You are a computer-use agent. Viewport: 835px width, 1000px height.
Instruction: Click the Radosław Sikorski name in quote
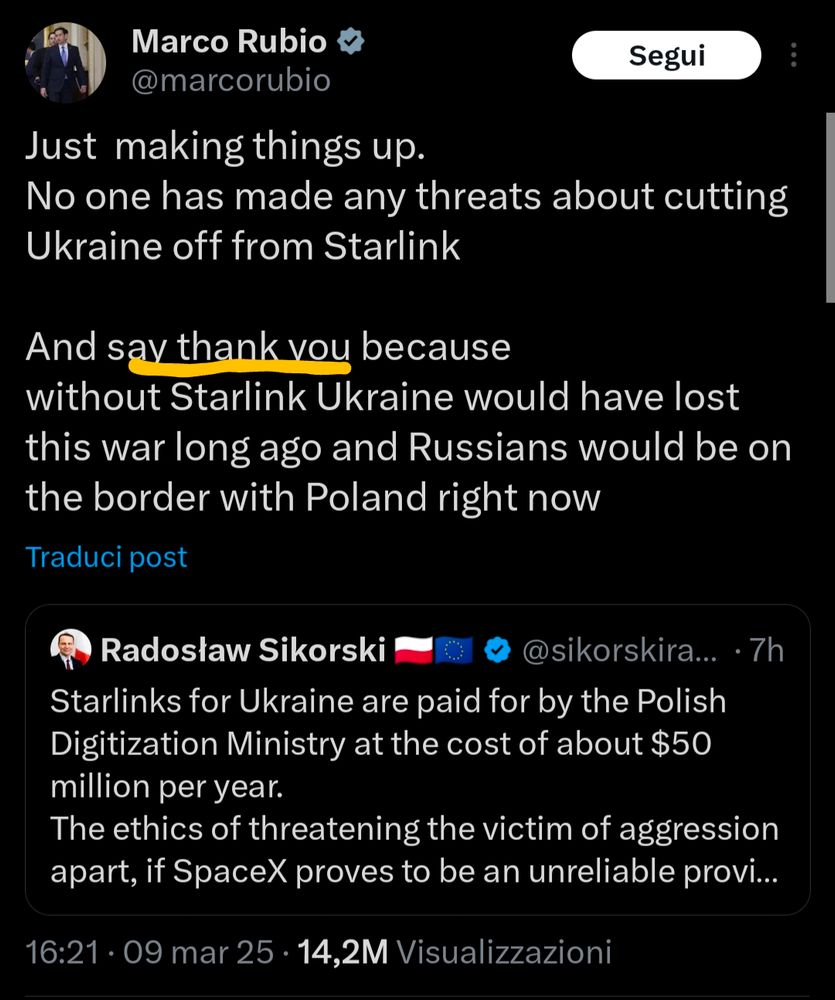click(x=244, y=651)
